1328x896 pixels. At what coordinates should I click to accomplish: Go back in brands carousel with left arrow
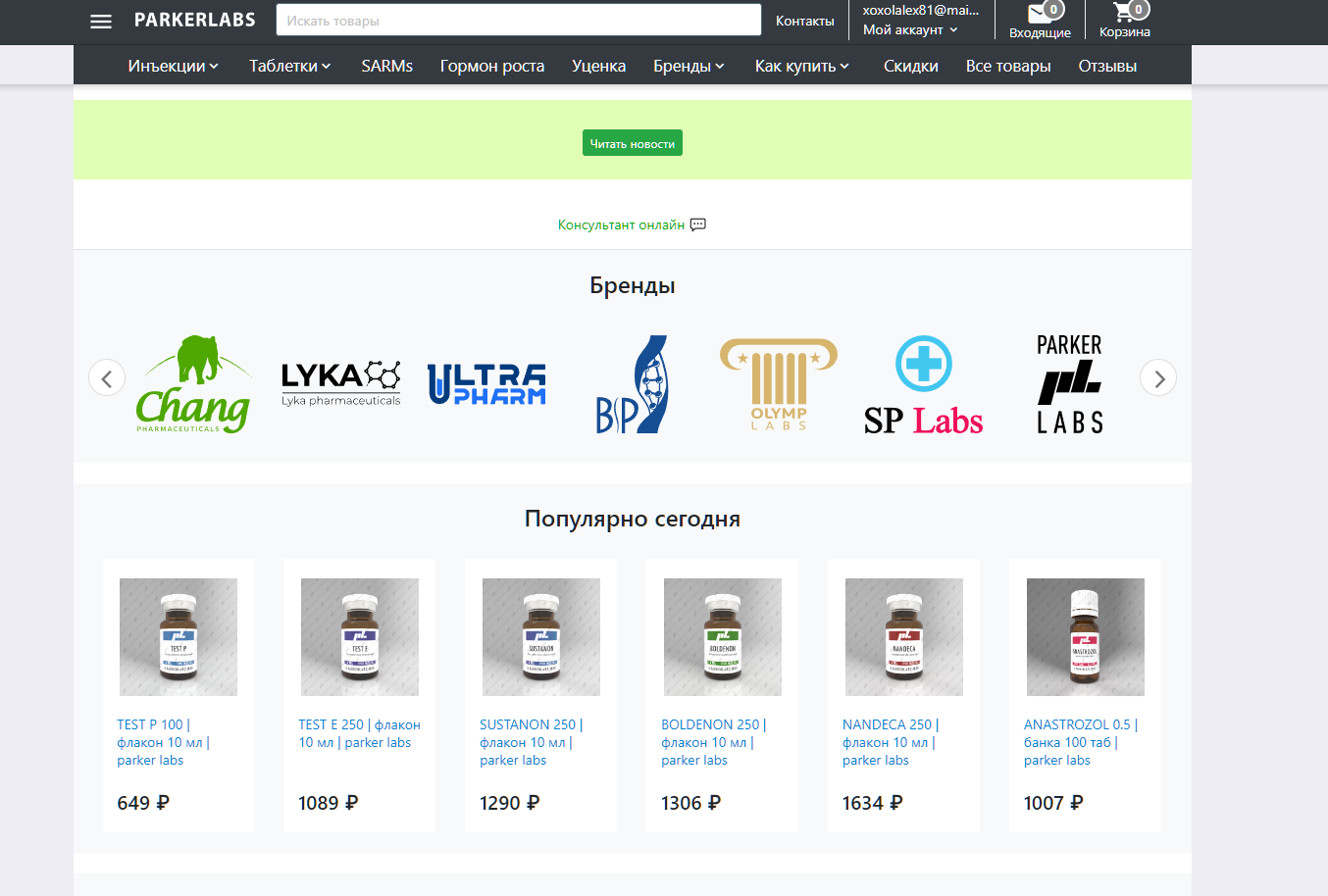click(107, 377)
